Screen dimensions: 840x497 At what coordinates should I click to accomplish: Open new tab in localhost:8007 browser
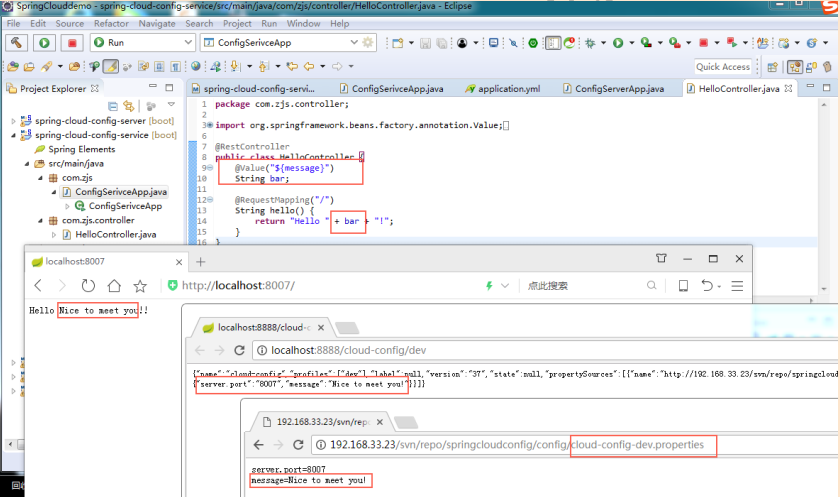pos(200,262)
